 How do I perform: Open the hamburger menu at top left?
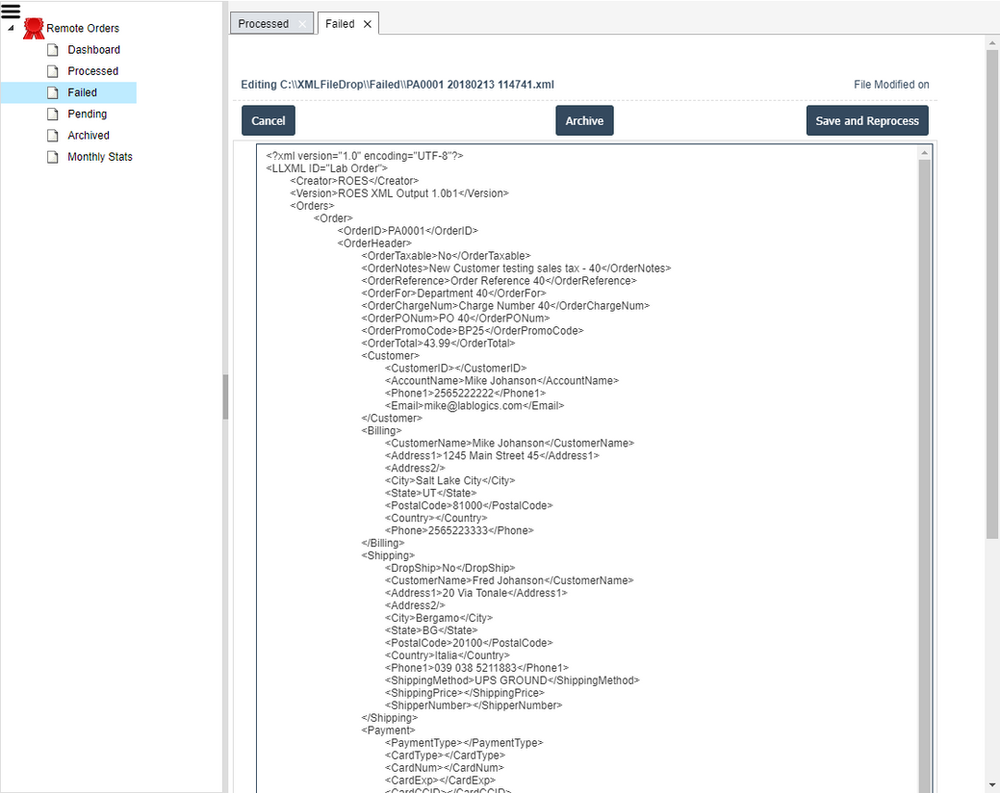[x=11, y=9]
